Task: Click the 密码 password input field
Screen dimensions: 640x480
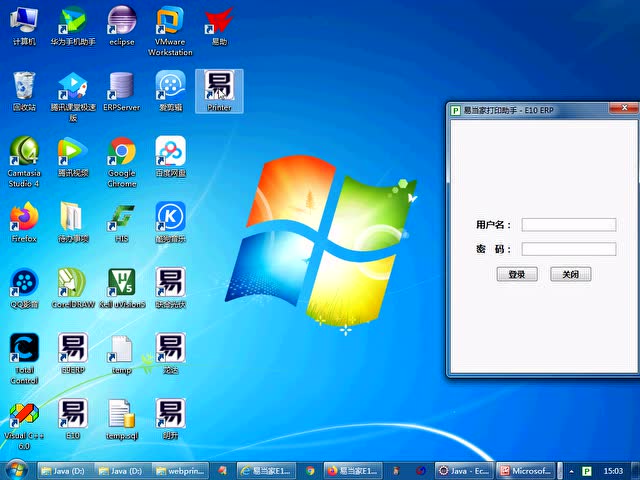Action: [569, 249]
